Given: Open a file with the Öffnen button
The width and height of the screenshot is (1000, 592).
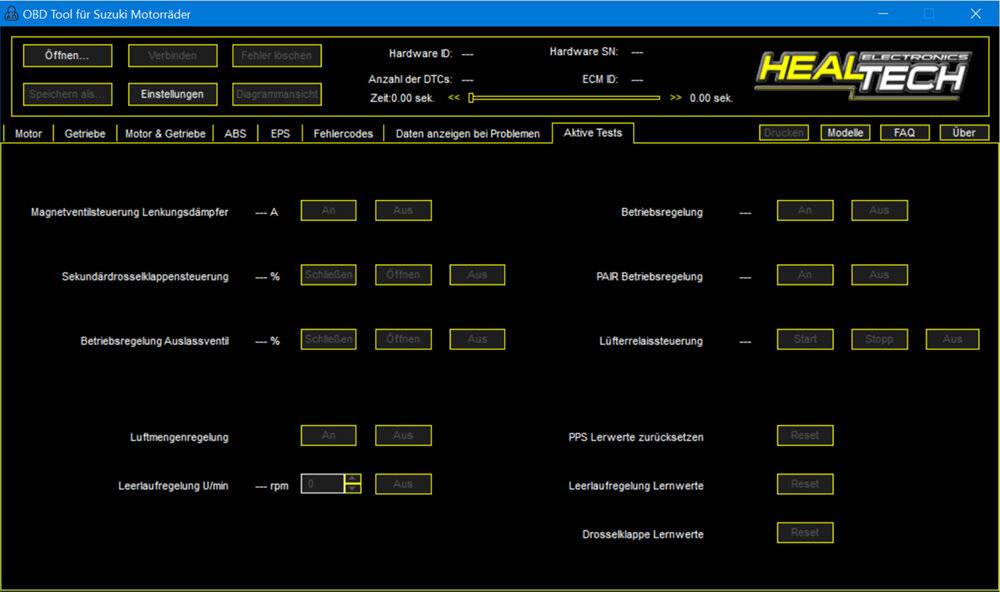Looking at the screenshot, I should [x=67, y=55].
